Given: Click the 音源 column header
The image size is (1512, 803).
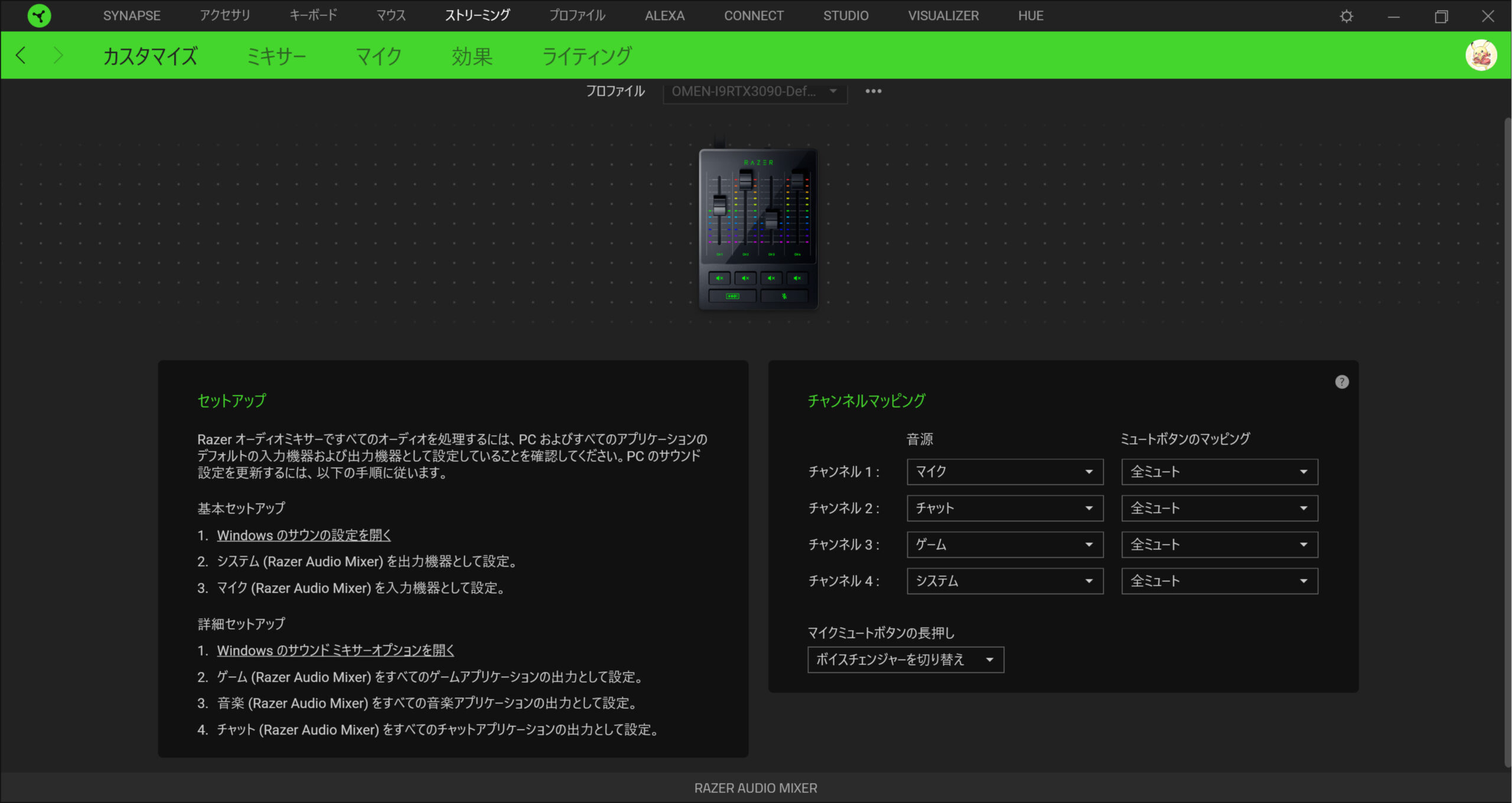Looking at the screenshot, I should (x=920, y=439).
